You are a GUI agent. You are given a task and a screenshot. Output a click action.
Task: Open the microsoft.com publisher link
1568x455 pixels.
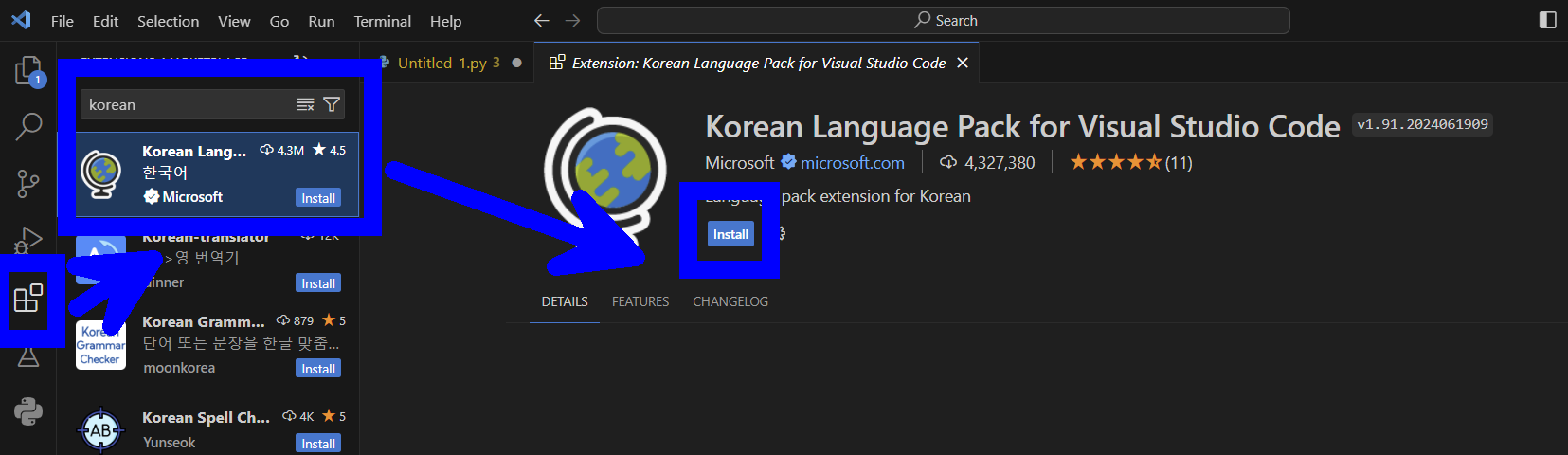pos(853,162)
